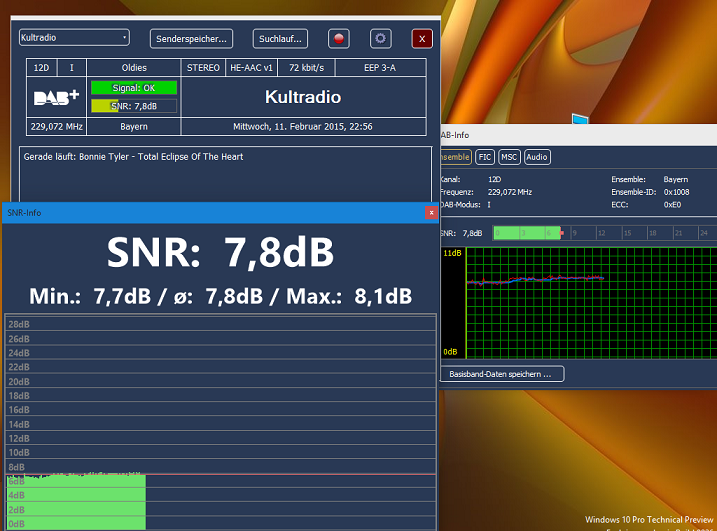Click the SNR 7,8dB bar in player
The width and height of the screenshot is (717, 531).
click(133, 106)
